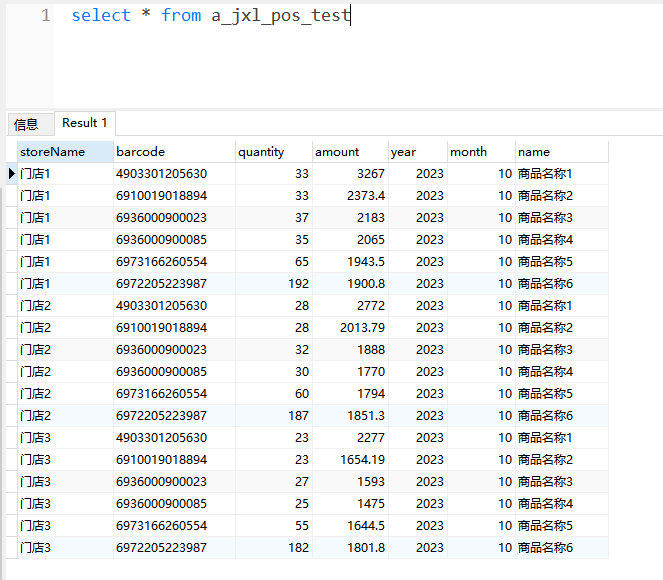The width and height of the screenshot is (663, 580).
Task: Click the year column header
Action: click(418, 152)
